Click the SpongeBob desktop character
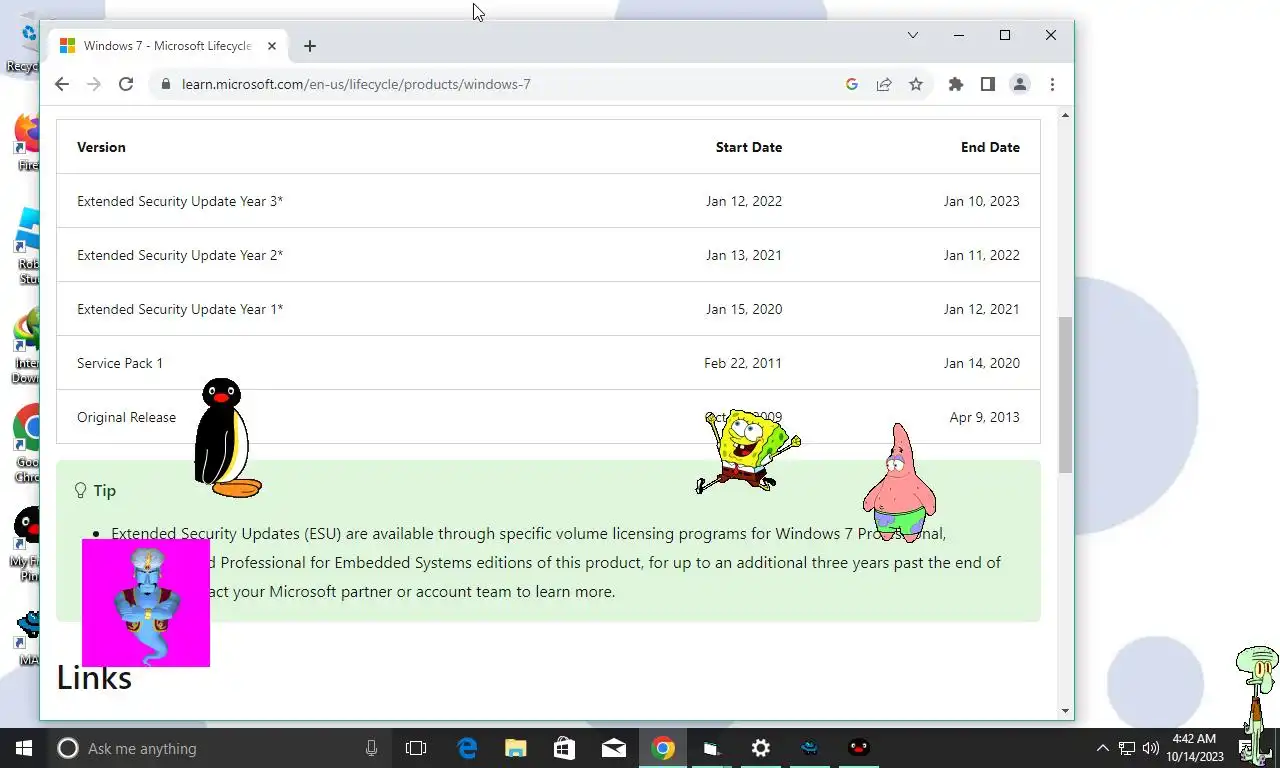The width and height of the screenshot is (1280, 768). coord(748,450)
